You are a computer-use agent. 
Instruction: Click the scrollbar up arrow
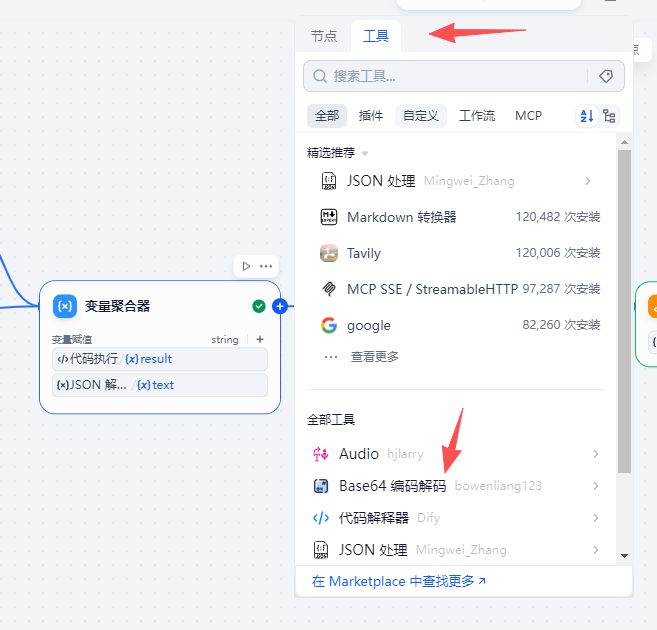click(624, 142)
